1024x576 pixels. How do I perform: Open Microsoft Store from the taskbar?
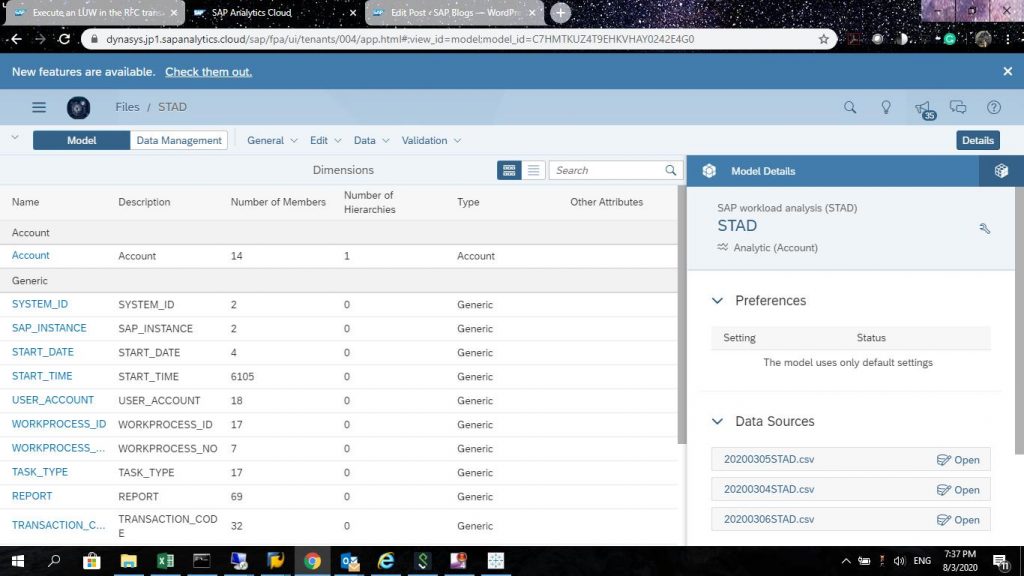[x=91, y=561]
